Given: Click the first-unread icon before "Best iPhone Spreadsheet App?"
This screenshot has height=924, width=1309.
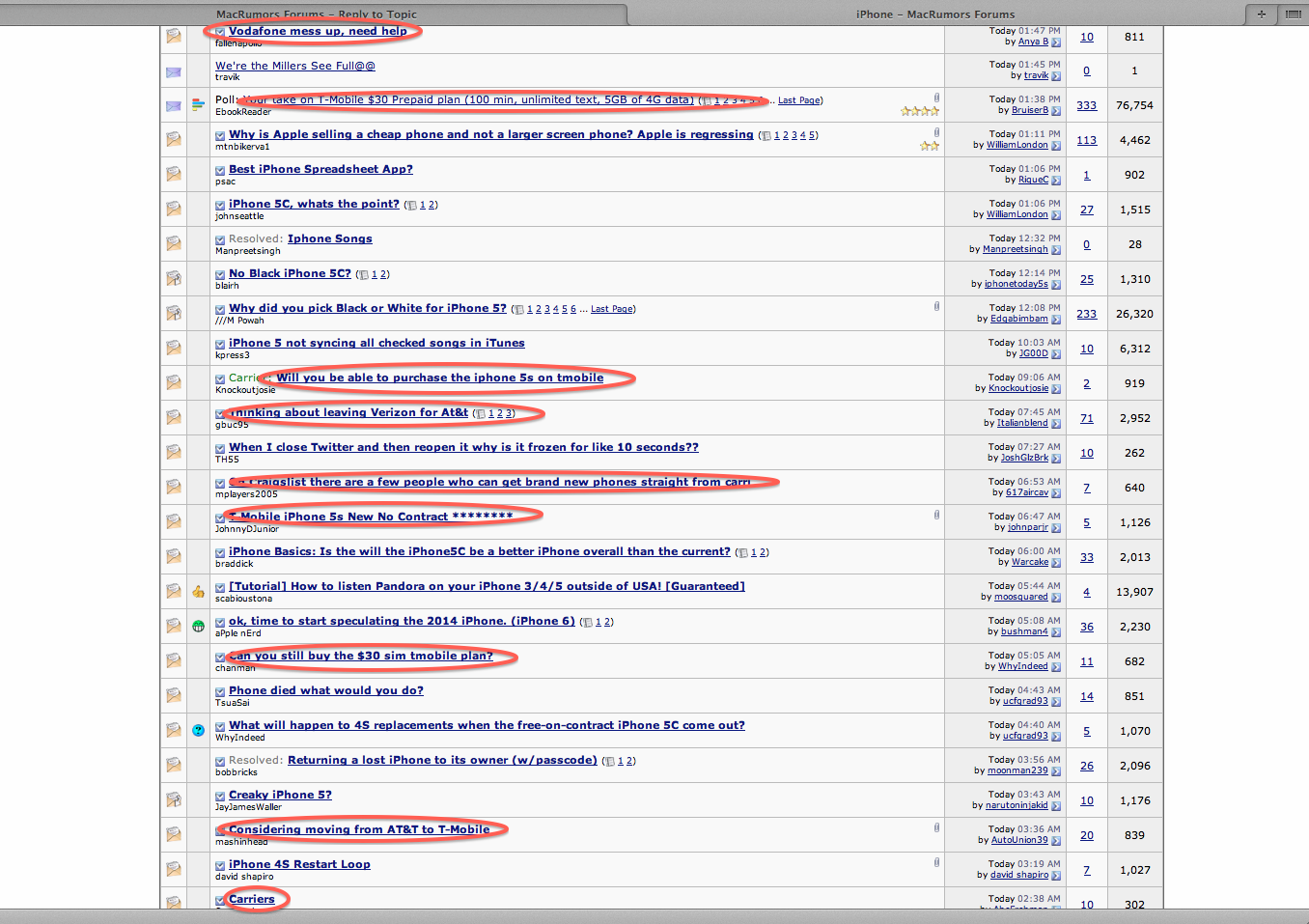Looking at the screenshot, I should point(220,170).
